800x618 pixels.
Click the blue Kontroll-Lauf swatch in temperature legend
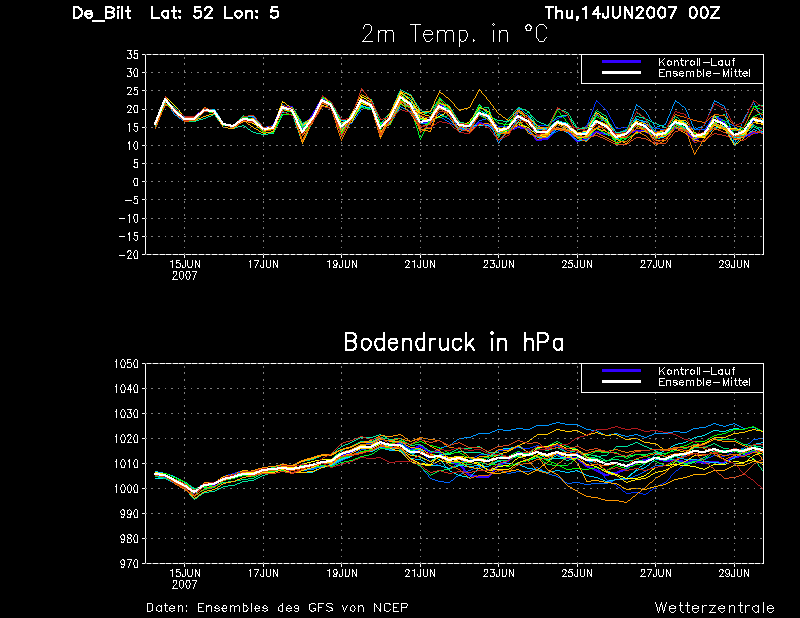[x=621, y=62]
